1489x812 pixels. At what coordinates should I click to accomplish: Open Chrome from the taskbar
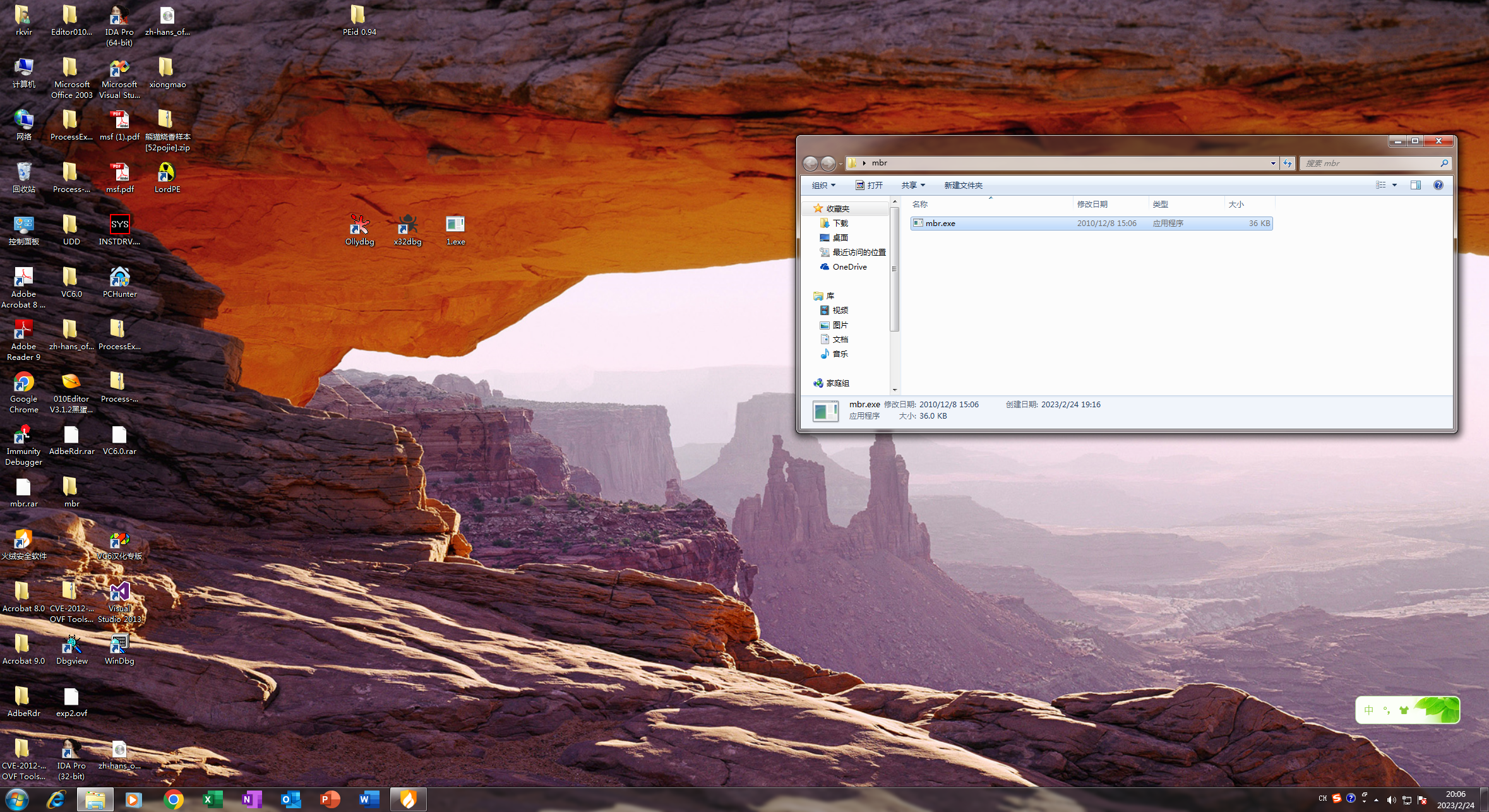[173, 799]
